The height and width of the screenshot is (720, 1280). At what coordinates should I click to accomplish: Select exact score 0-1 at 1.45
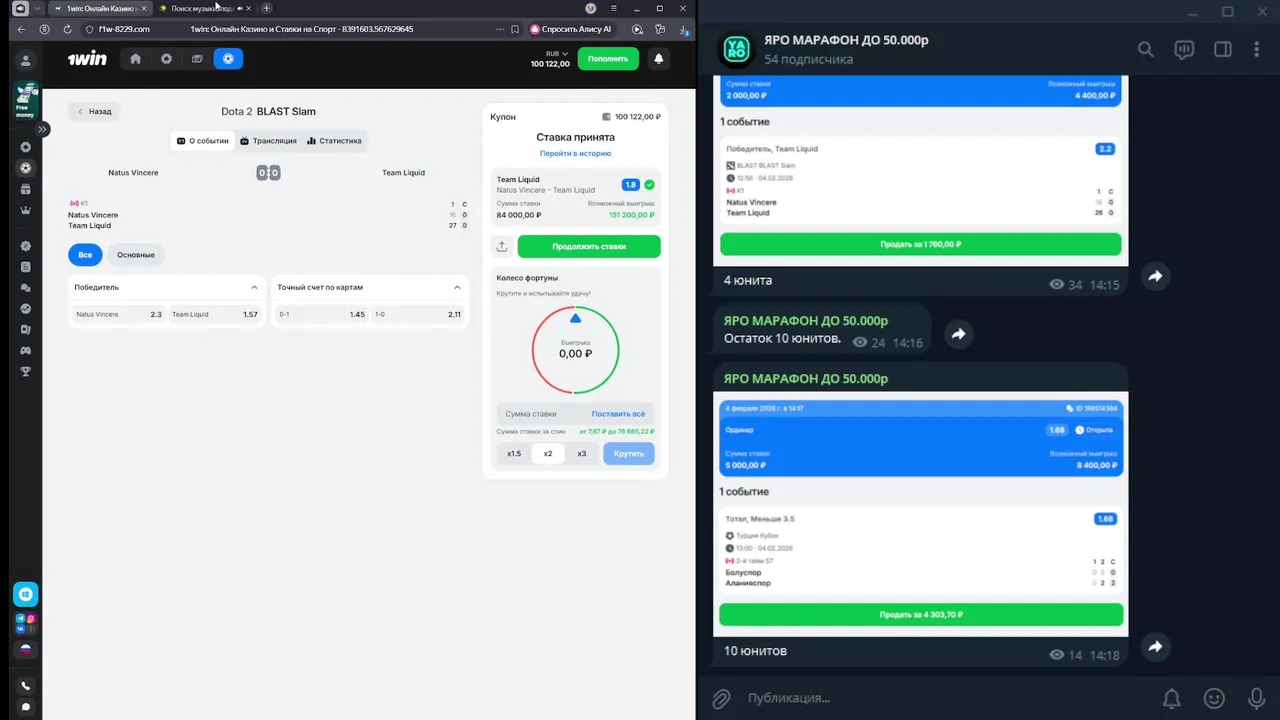pos(322,314)
